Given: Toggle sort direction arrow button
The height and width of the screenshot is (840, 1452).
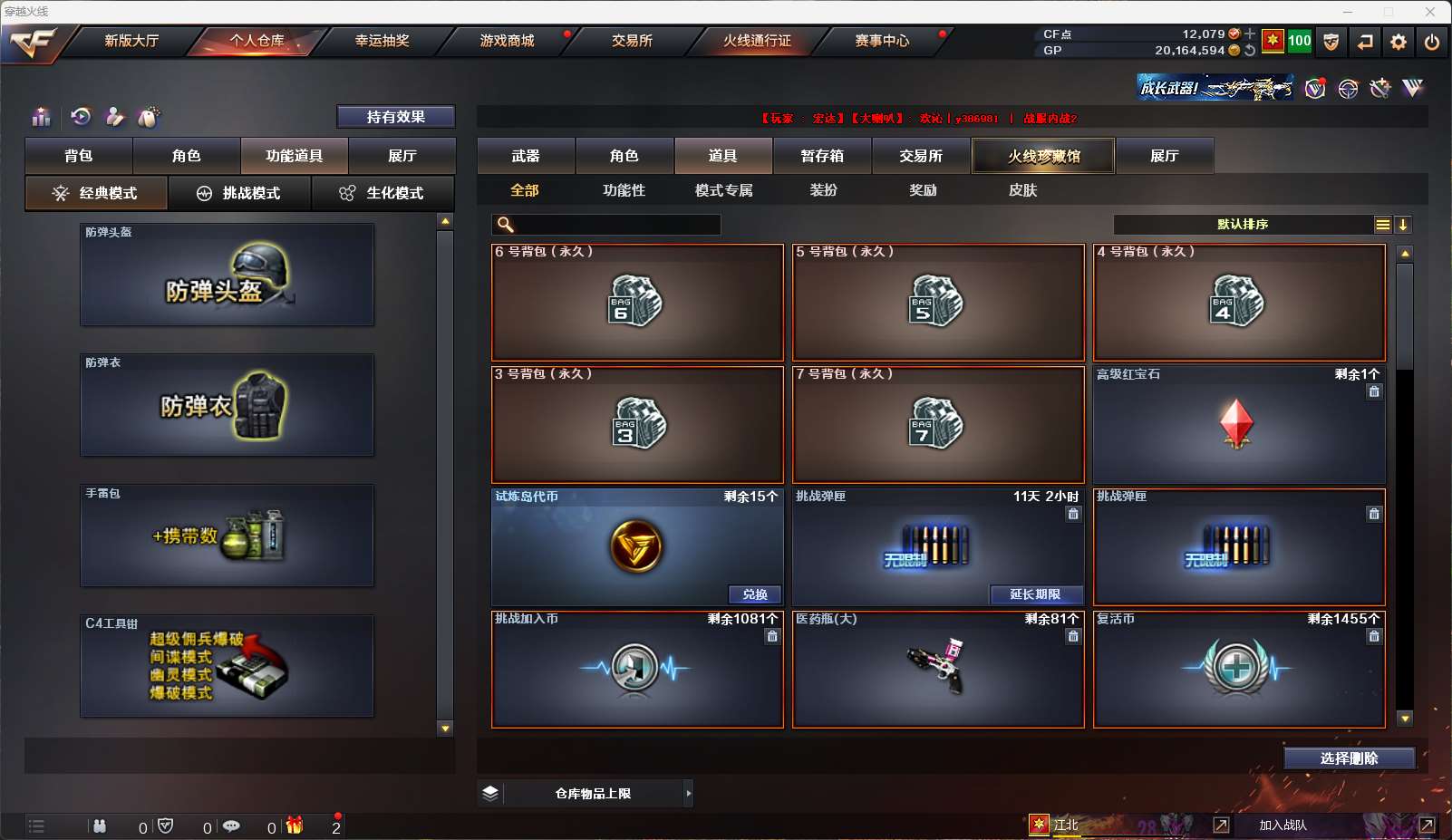Looking at the screenshot, I should tap(1403, 225).
